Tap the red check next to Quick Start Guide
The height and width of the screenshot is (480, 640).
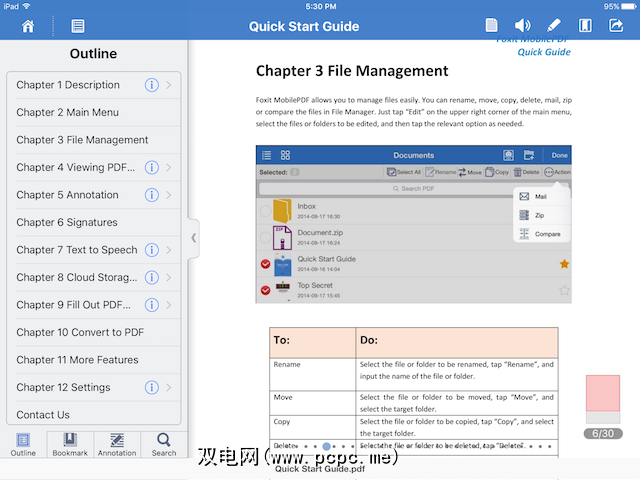(265, 264)
